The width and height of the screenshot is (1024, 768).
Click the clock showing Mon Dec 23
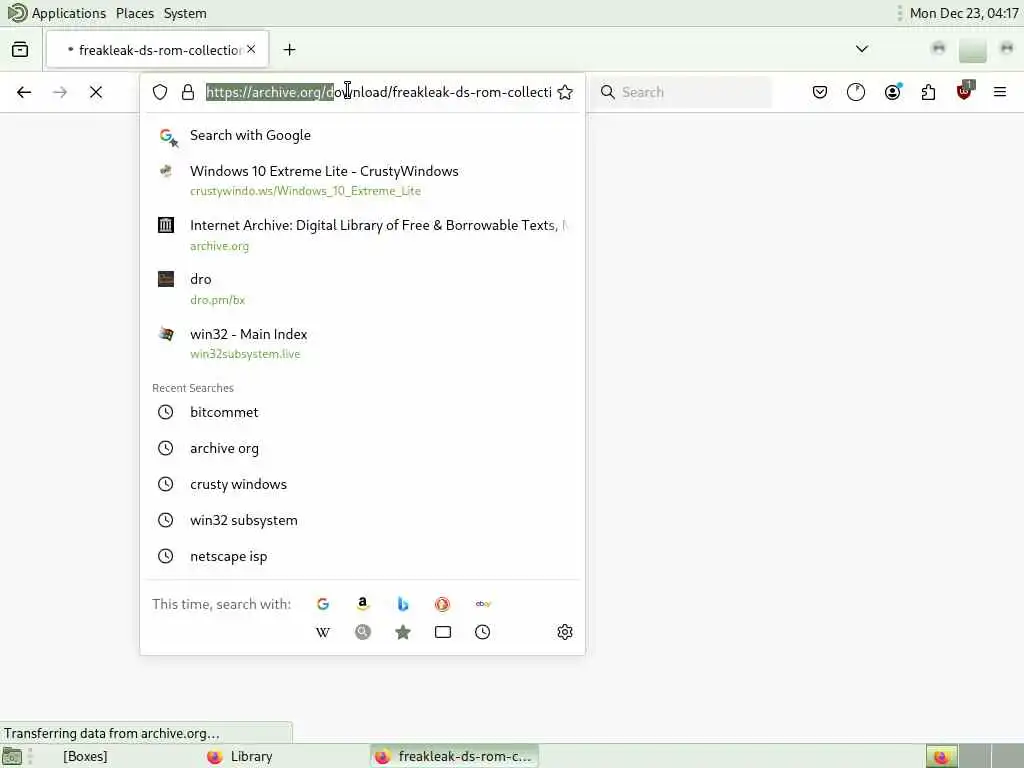(964, 13)
